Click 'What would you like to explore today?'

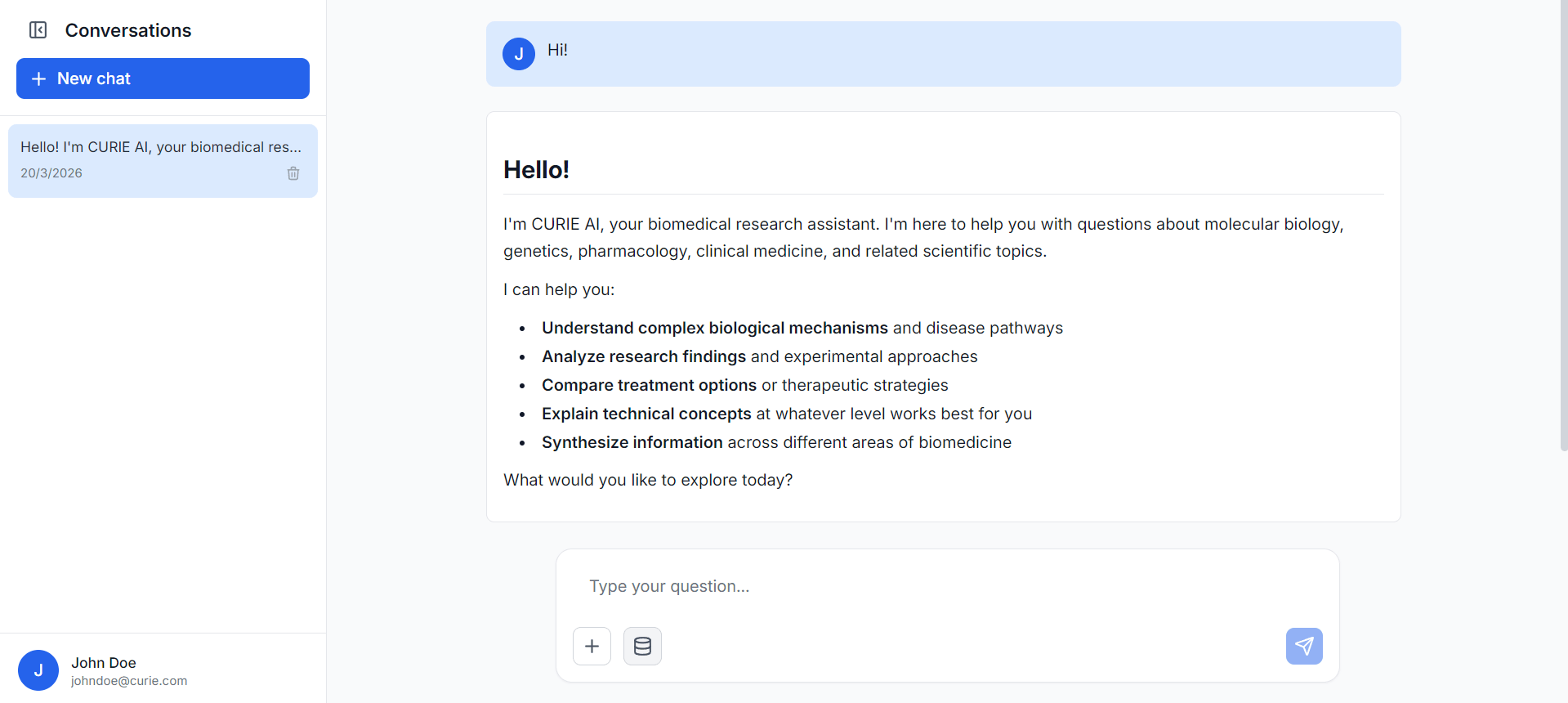pyautogui.click(x=648, y=480)
